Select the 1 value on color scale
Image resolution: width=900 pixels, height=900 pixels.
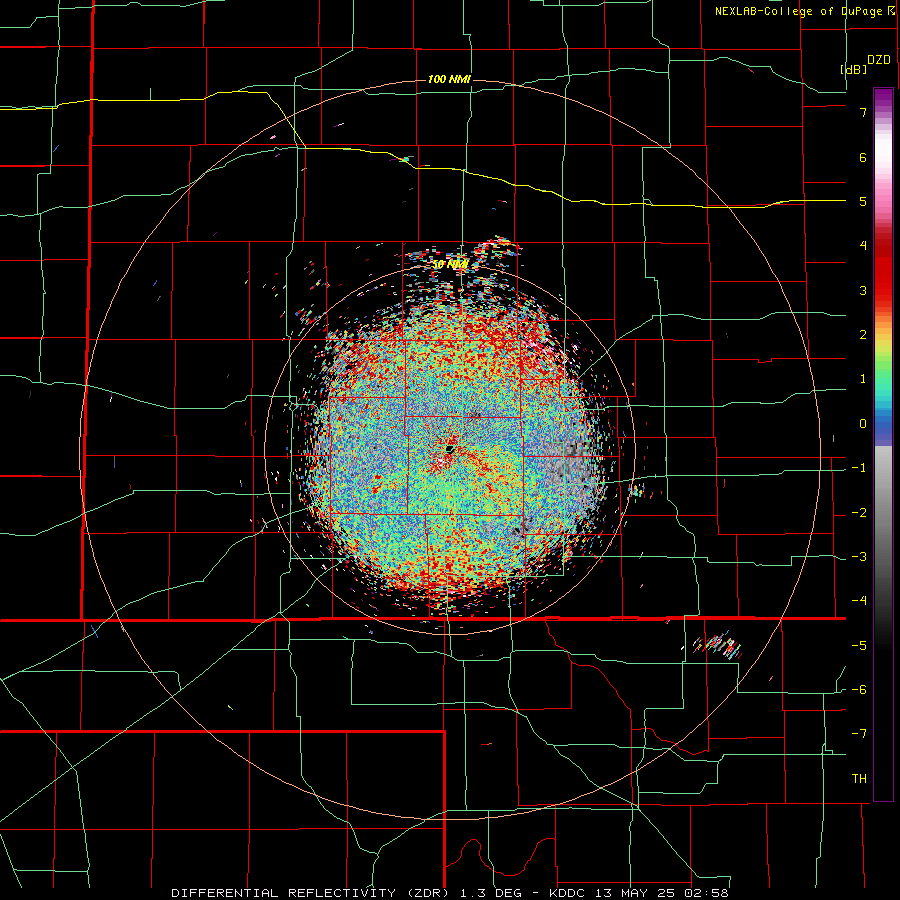(x=863, y=379)
